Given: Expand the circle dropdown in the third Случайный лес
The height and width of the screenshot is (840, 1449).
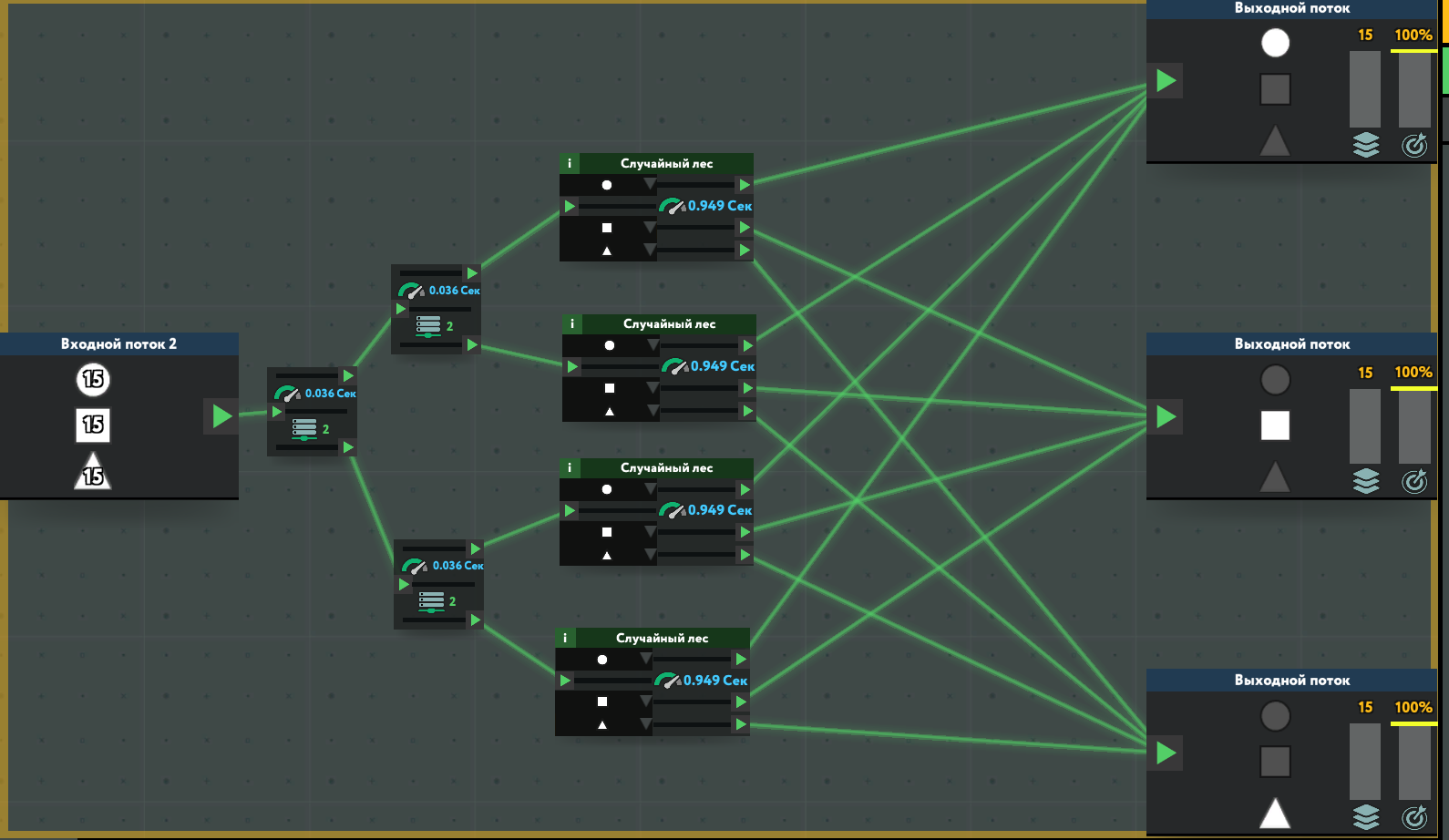Looking at the screenshot, I should (x=649, y=488).
